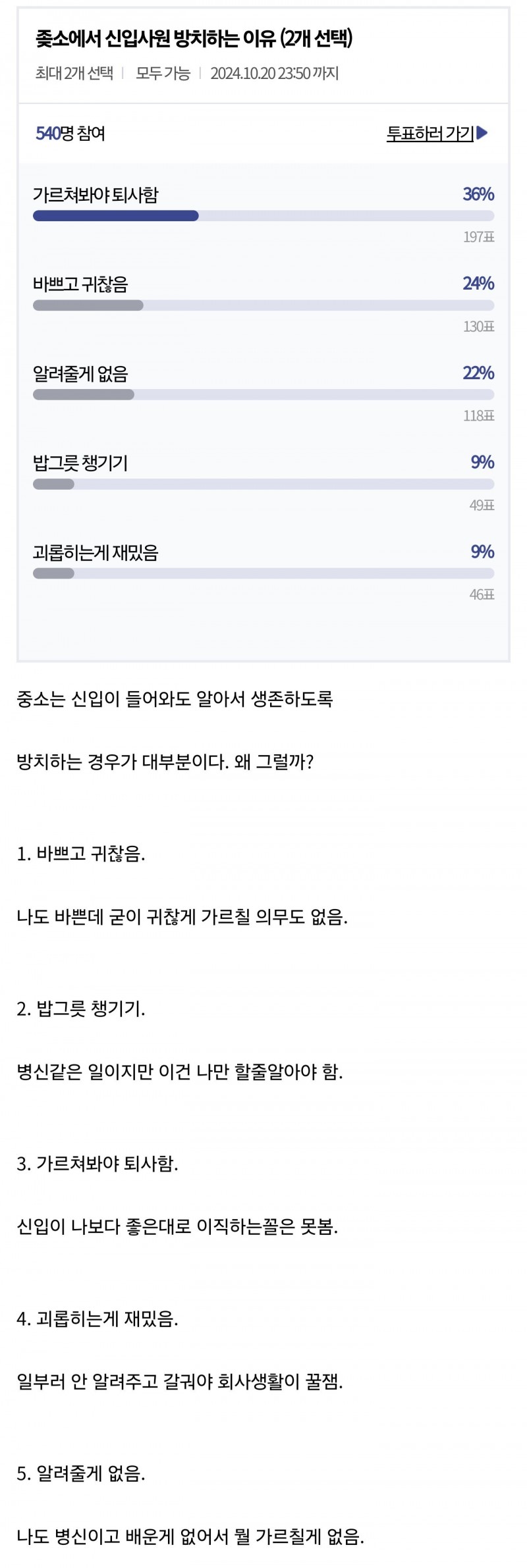The width and height of the screenshot is (527, 1568).
Task: Click the 540명 참여 participant count
Action: (70, 134)
